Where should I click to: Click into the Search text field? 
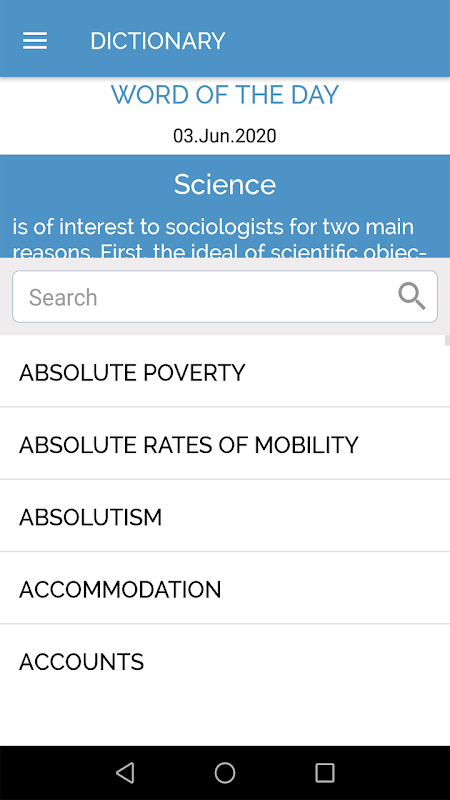pos(224,296)
